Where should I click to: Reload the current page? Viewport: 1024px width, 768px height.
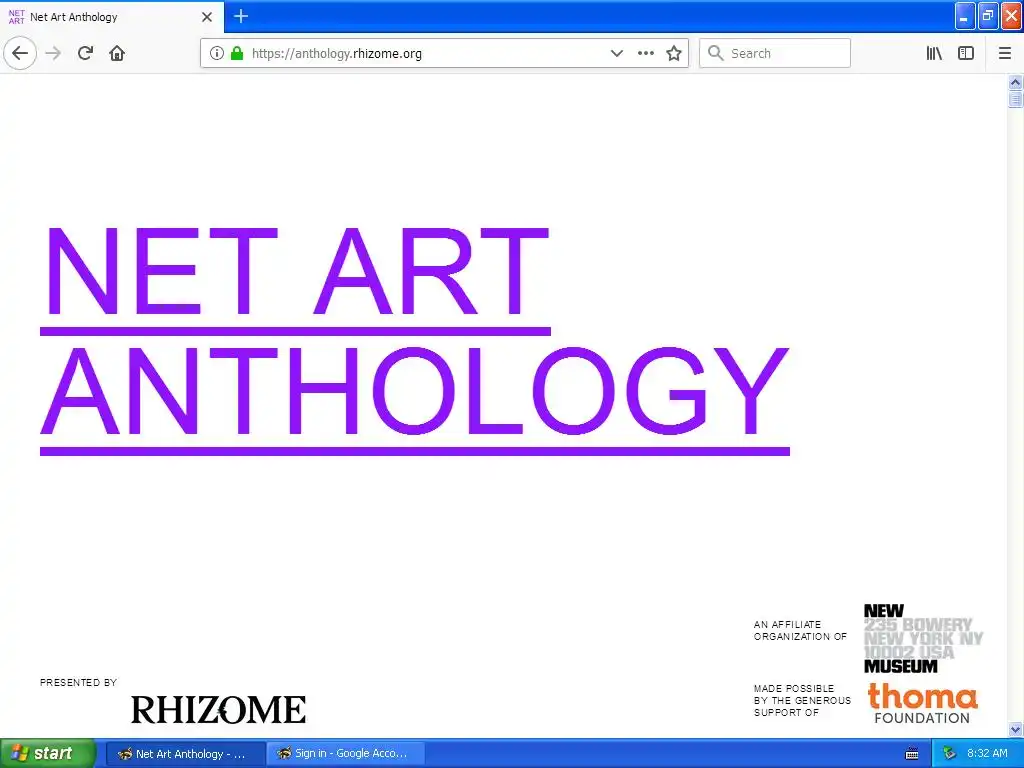click(x=85, y=53)
